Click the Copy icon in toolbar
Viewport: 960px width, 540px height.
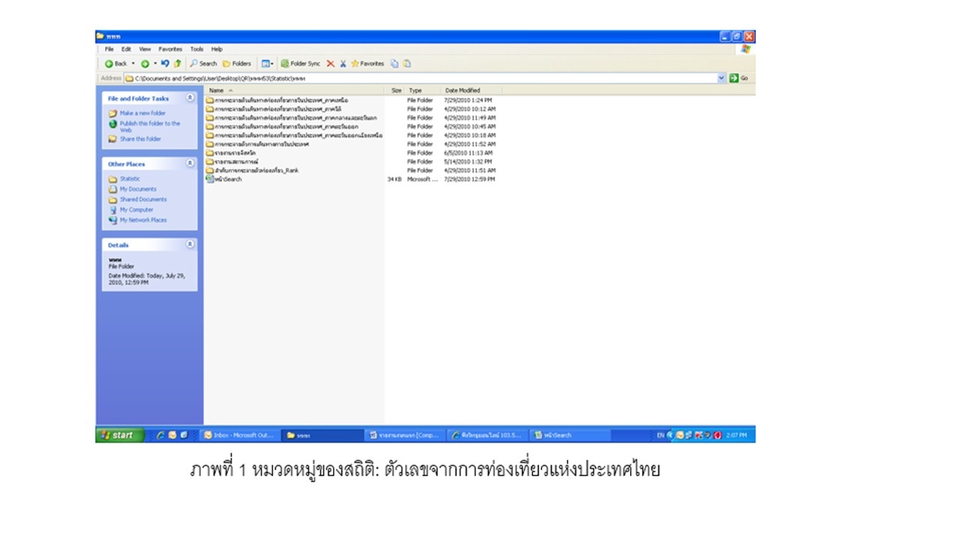(x=394, y=64)
